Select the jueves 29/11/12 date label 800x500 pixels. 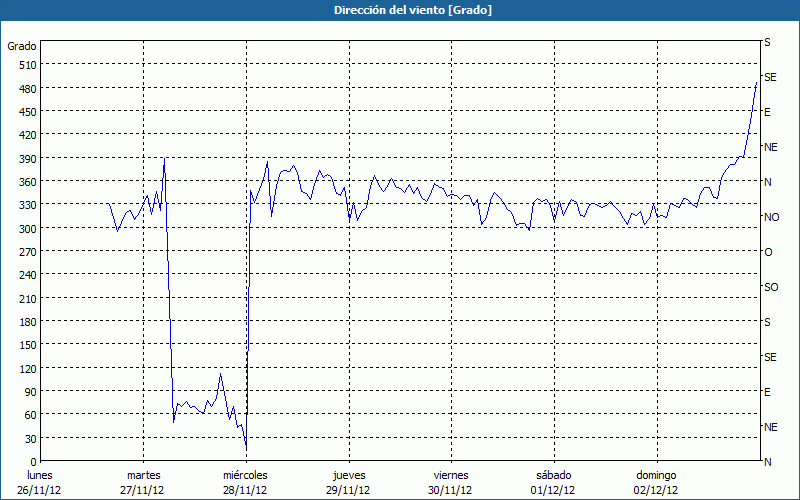pos(348,482)
